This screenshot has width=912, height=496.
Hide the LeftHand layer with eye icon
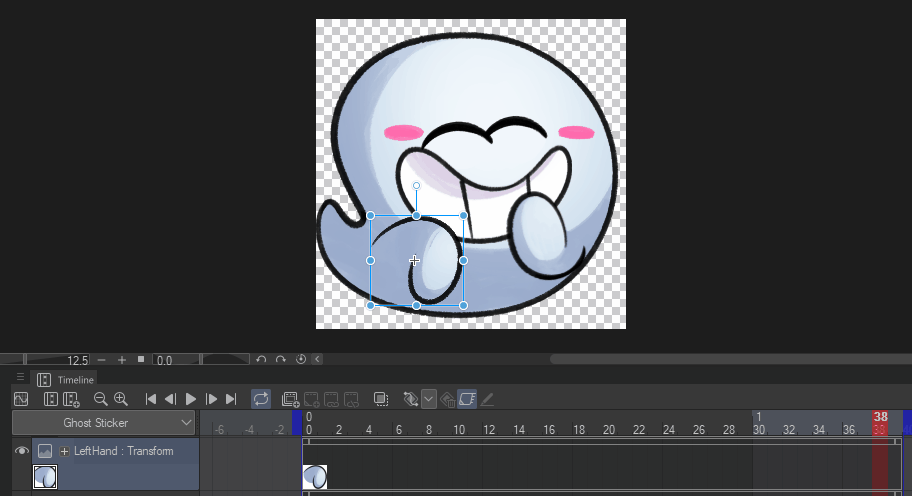pyautogui.click(x=21, y=452)
